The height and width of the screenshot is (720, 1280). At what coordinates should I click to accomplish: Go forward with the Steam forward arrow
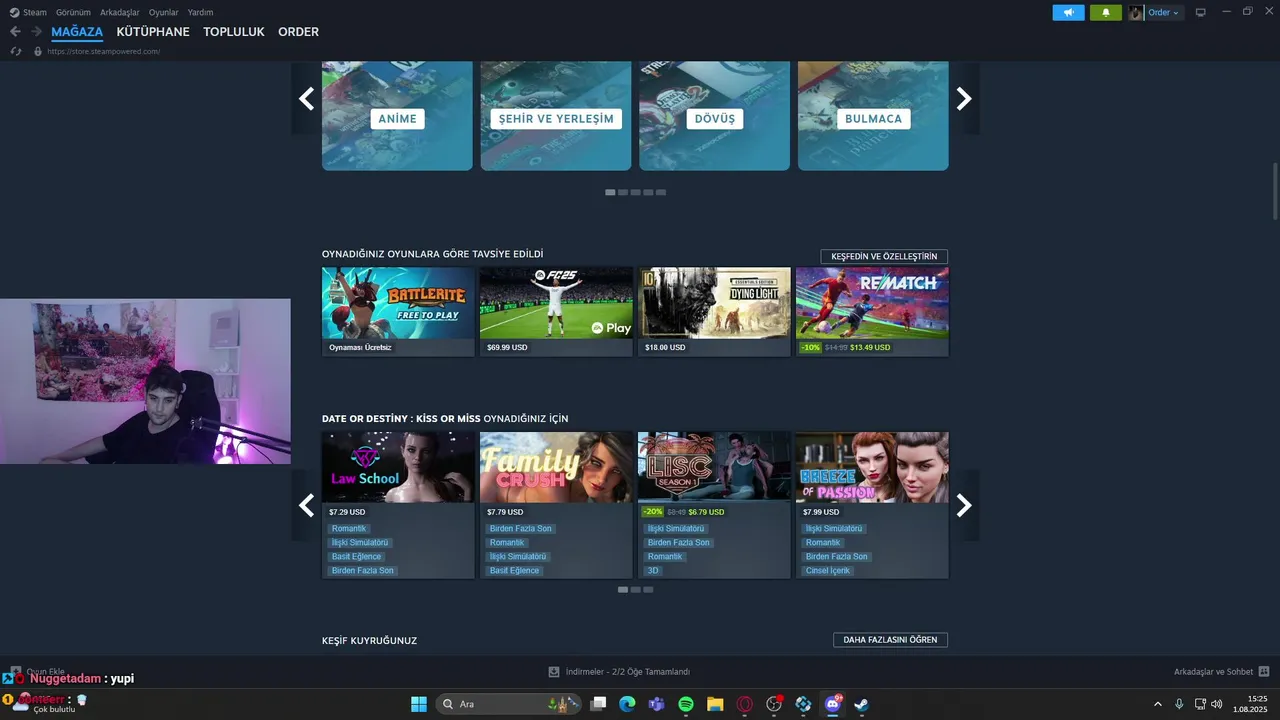pos(36,32)
